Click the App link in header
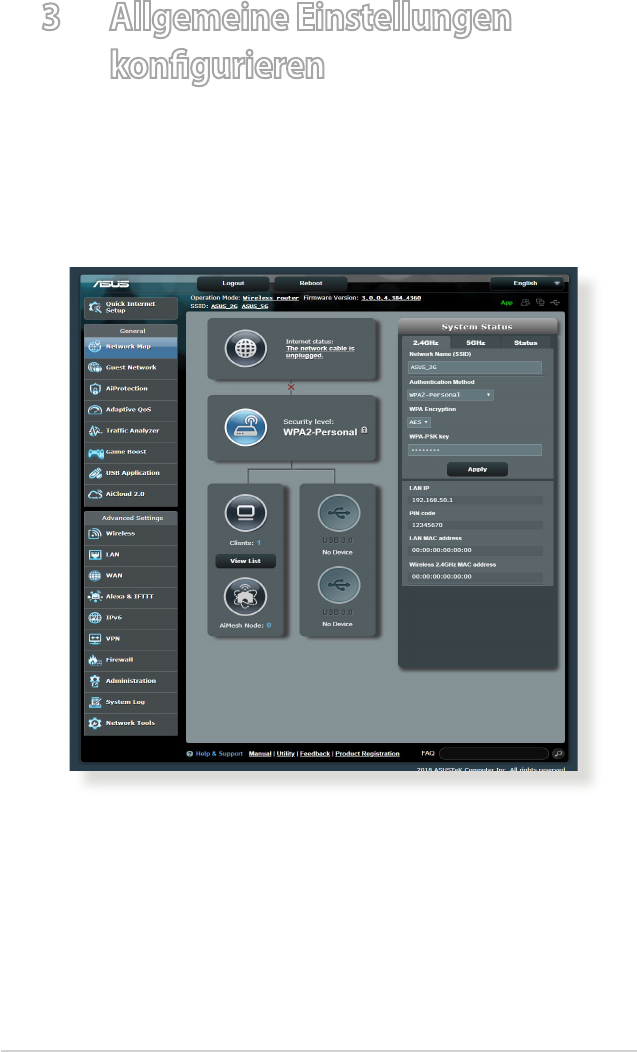The width and height of the screenshot is (637, 1052). (x=506, y=303)
